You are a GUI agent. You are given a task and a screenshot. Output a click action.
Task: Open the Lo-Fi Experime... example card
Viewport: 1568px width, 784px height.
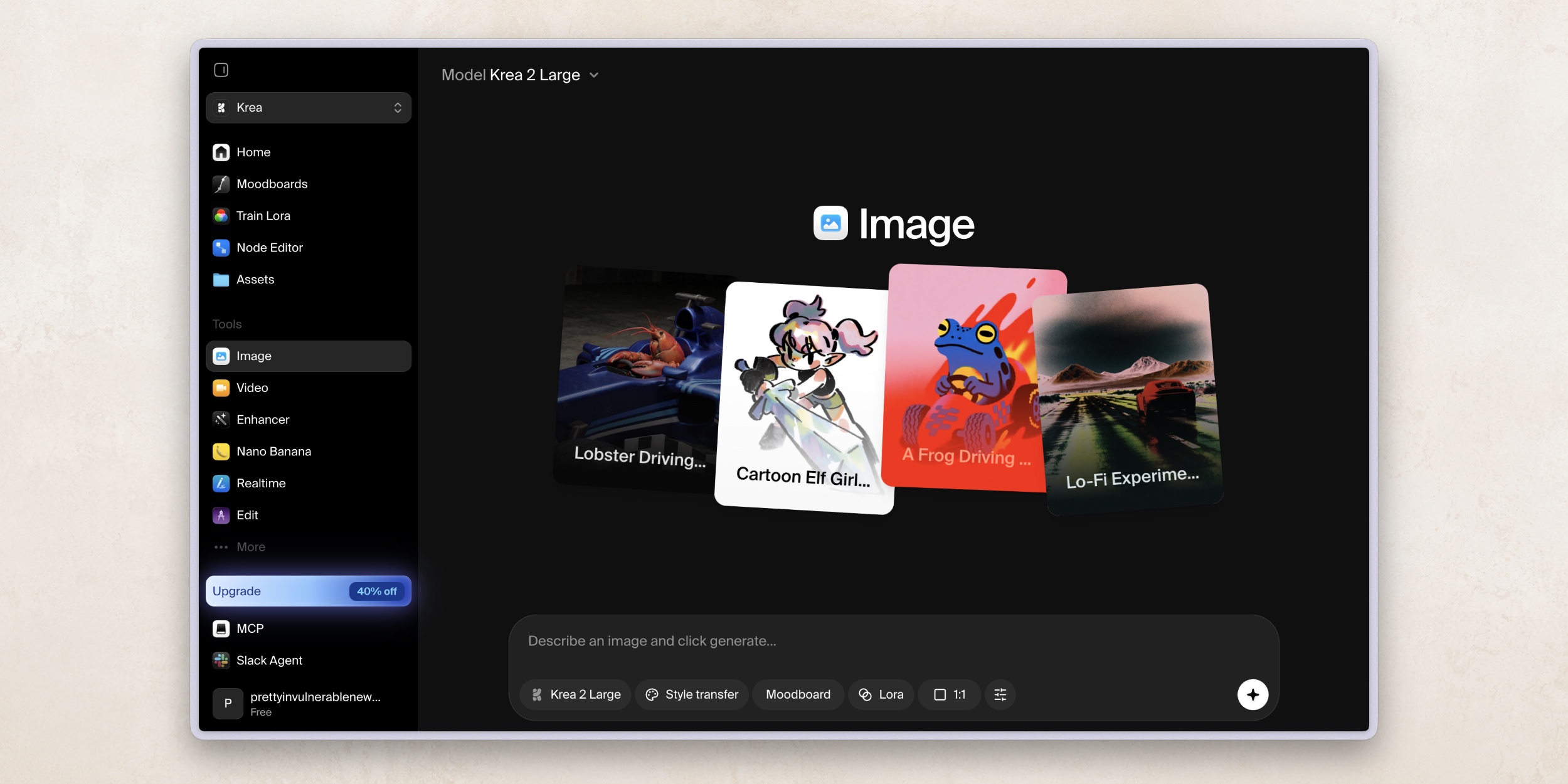1128,399
